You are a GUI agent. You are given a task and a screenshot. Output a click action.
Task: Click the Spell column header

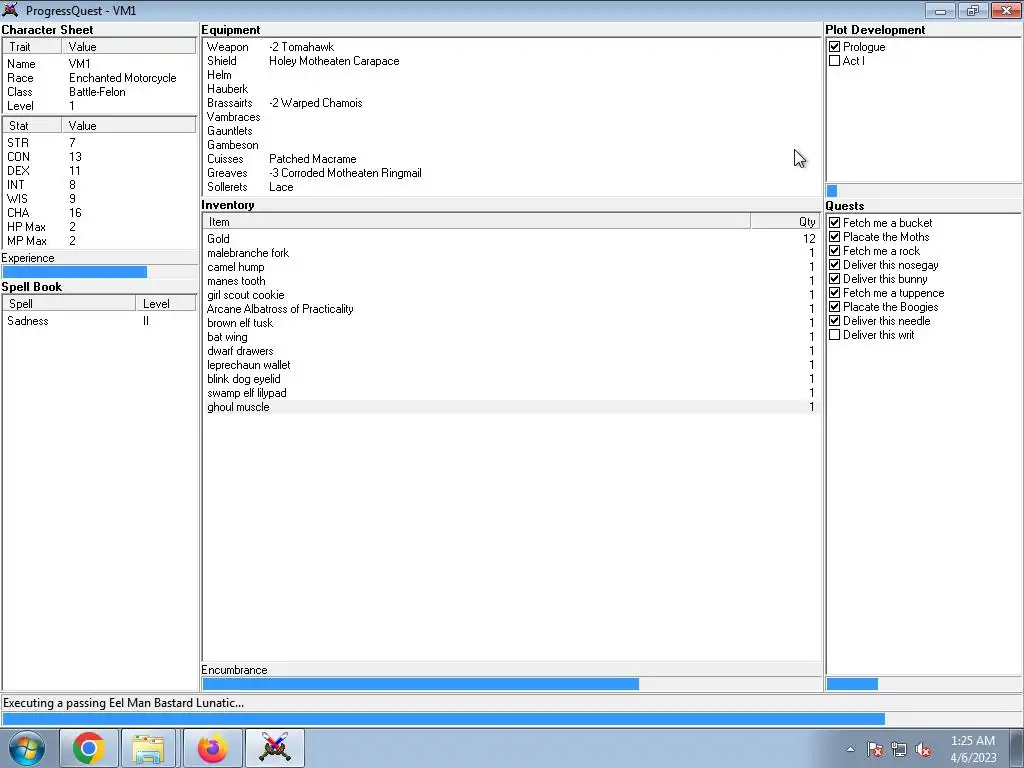[69, 304]
